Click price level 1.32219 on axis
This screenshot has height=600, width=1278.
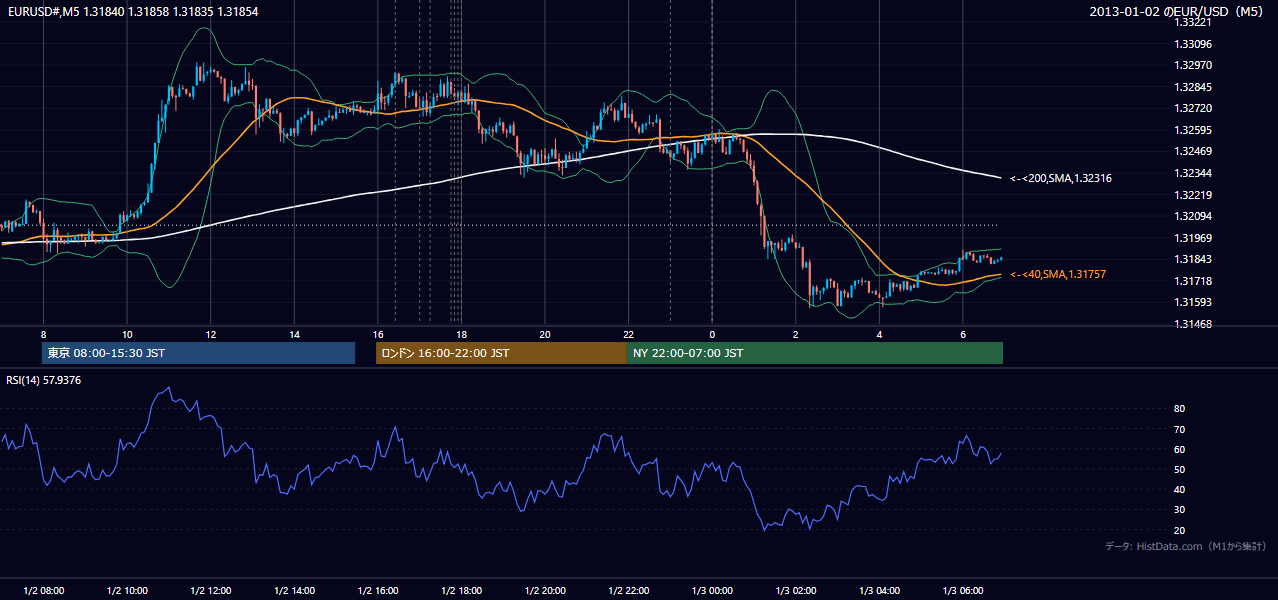point(1193,195)
